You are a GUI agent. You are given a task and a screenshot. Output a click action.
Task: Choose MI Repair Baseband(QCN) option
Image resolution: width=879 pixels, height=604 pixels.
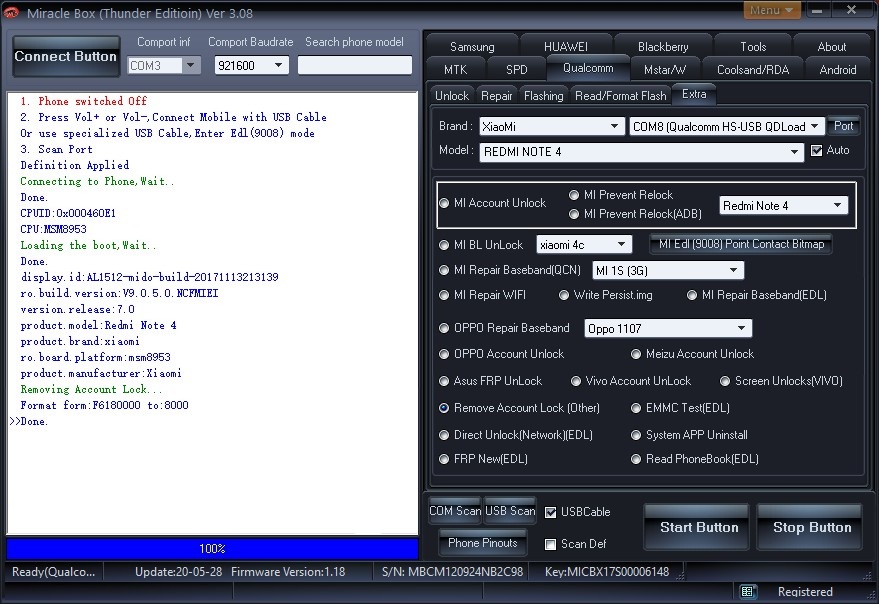pos(444,270)
